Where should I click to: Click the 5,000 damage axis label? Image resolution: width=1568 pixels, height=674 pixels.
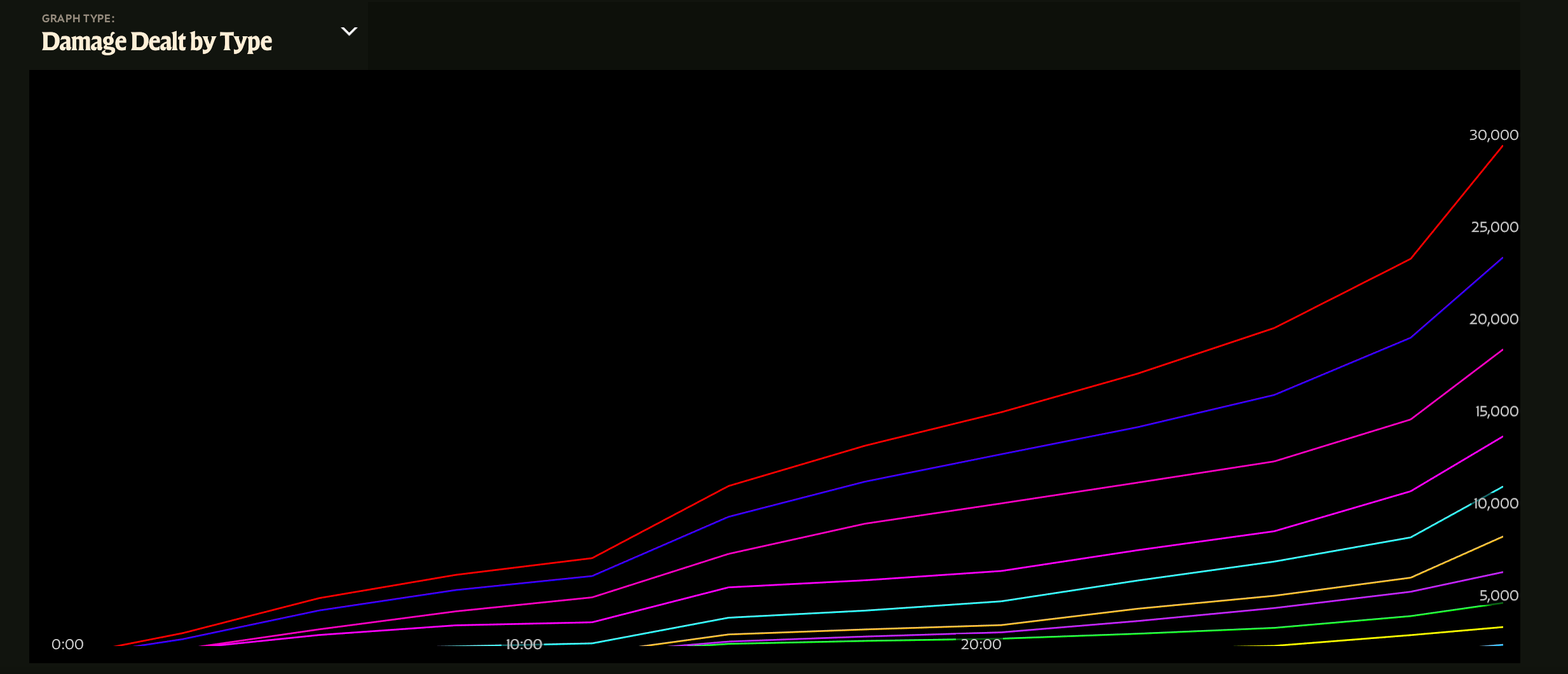pyautogui.click(x=1499, y=596)
